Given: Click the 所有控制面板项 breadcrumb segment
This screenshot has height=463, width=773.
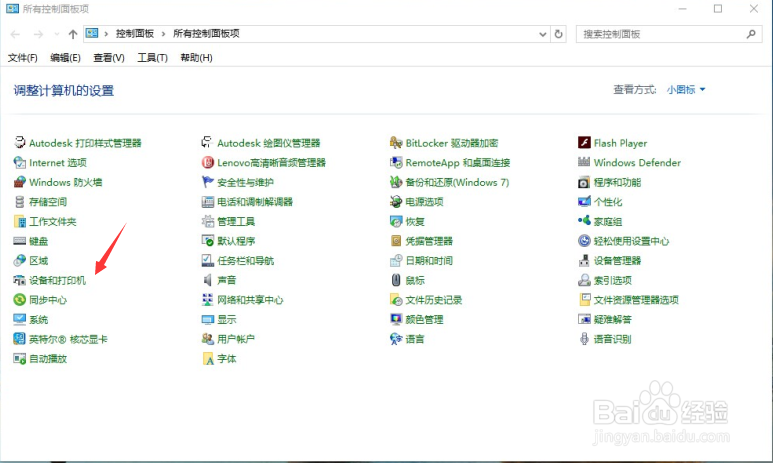Looking at the screenshot, I should coord(206,34).
